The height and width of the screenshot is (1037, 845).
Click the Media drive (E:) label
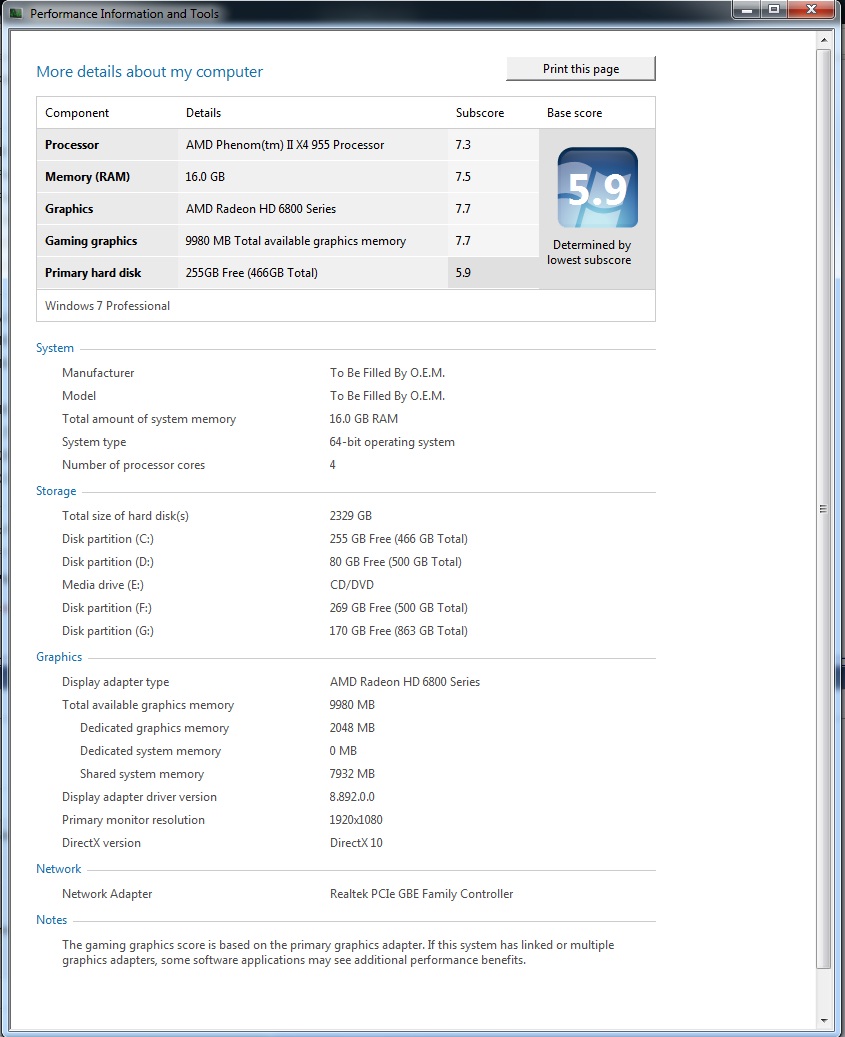tap(102, 585)
